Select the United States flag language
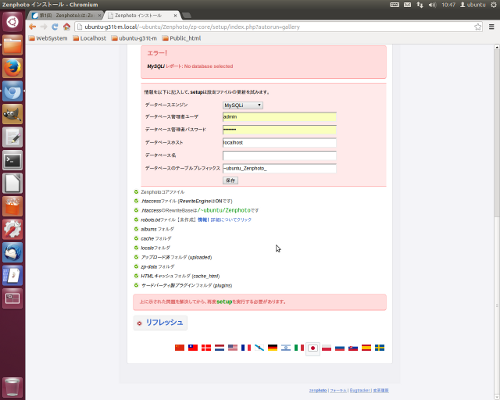This screenshot has width=500, height=400. (233, 348)
